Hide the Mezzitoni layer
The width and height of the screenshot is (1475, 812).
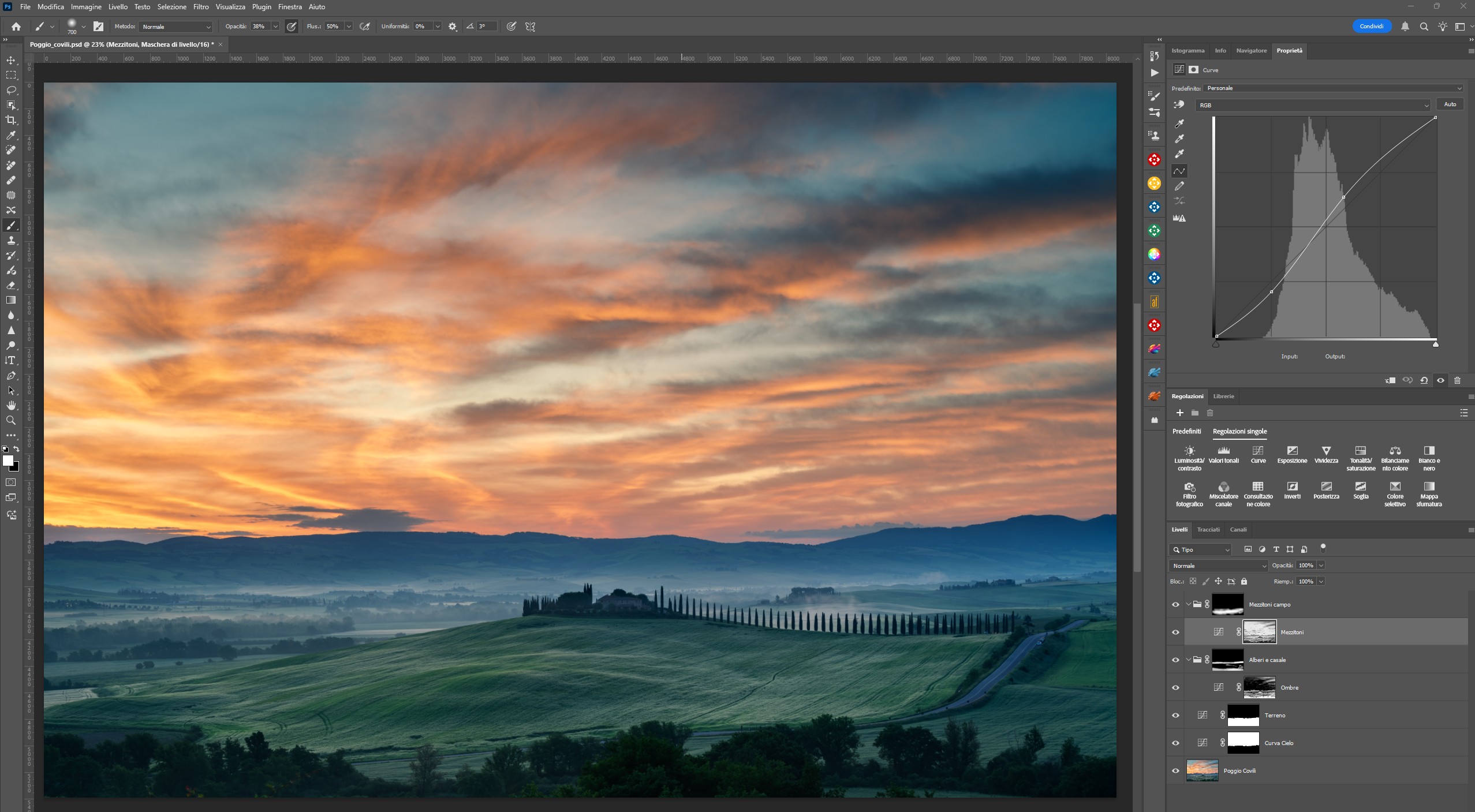(x=1175, y=632)
